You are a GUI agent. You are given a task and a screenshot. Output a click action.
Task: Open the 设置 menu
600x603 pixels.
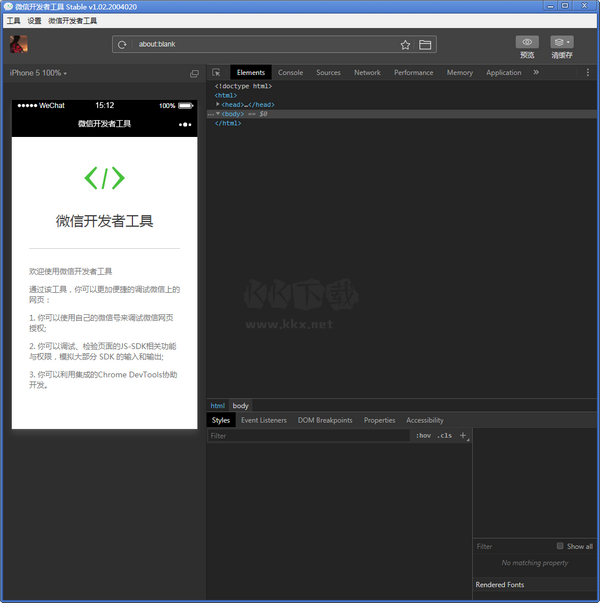[x=34, y=20]
